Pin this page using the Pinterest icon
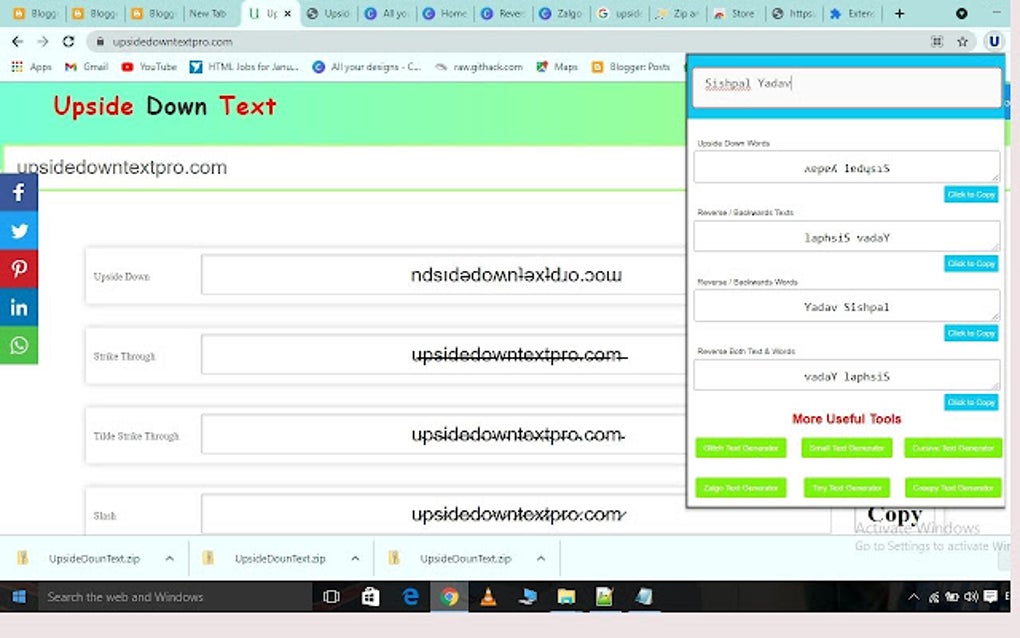 tap(19, 268)
